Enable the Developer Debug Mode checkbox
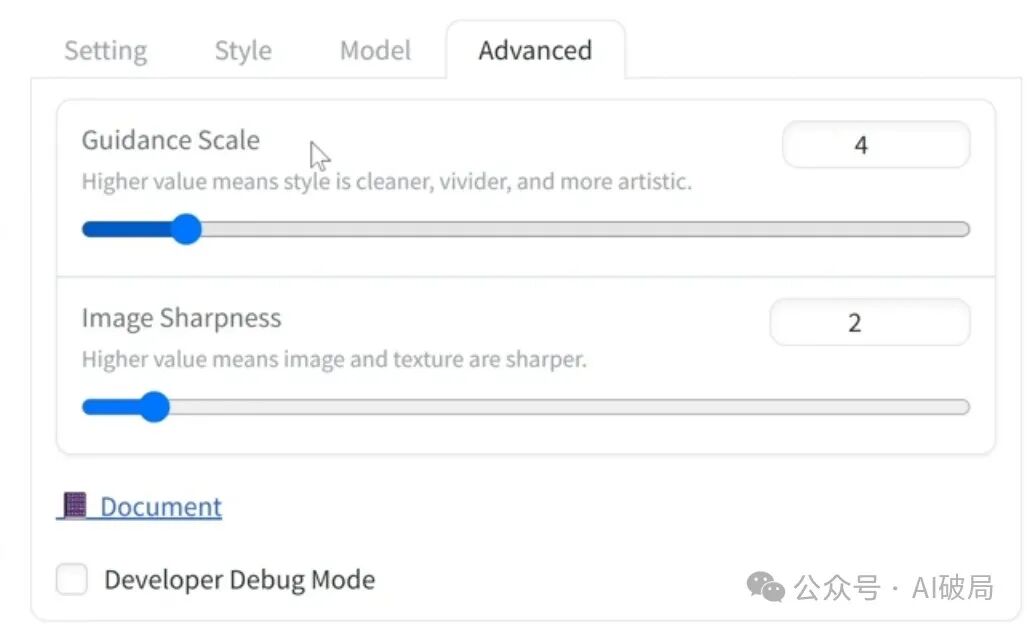Image resolution: width=1027 pixels, height=629 pixels. [72, 579]
